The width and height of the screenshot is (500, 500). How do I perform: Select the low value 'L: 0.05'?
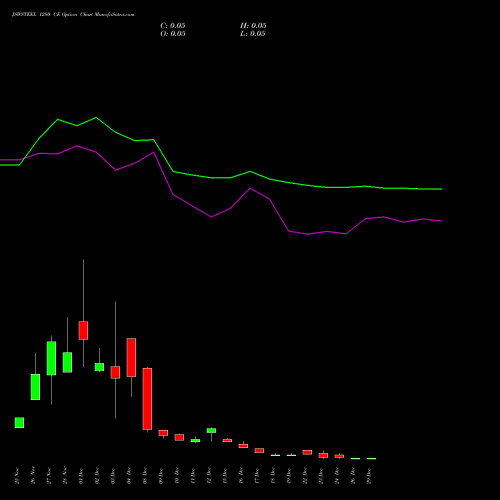pyautogui.click(x=253, y=34)
